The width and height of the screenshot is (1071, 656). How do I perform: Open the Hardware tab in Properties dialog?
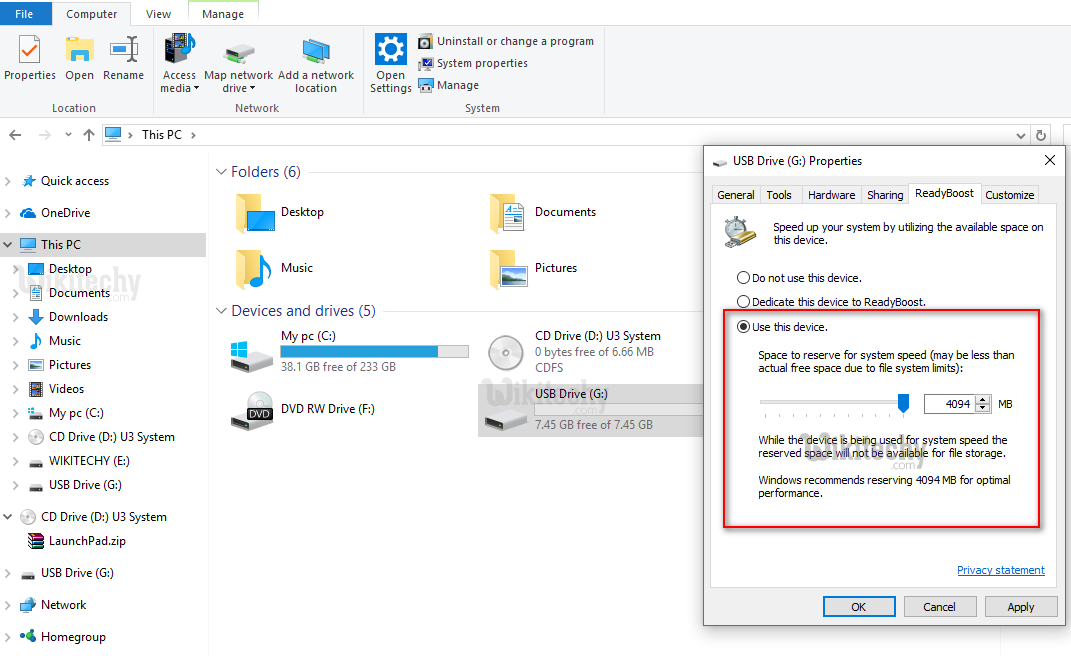tap(831, 195)
